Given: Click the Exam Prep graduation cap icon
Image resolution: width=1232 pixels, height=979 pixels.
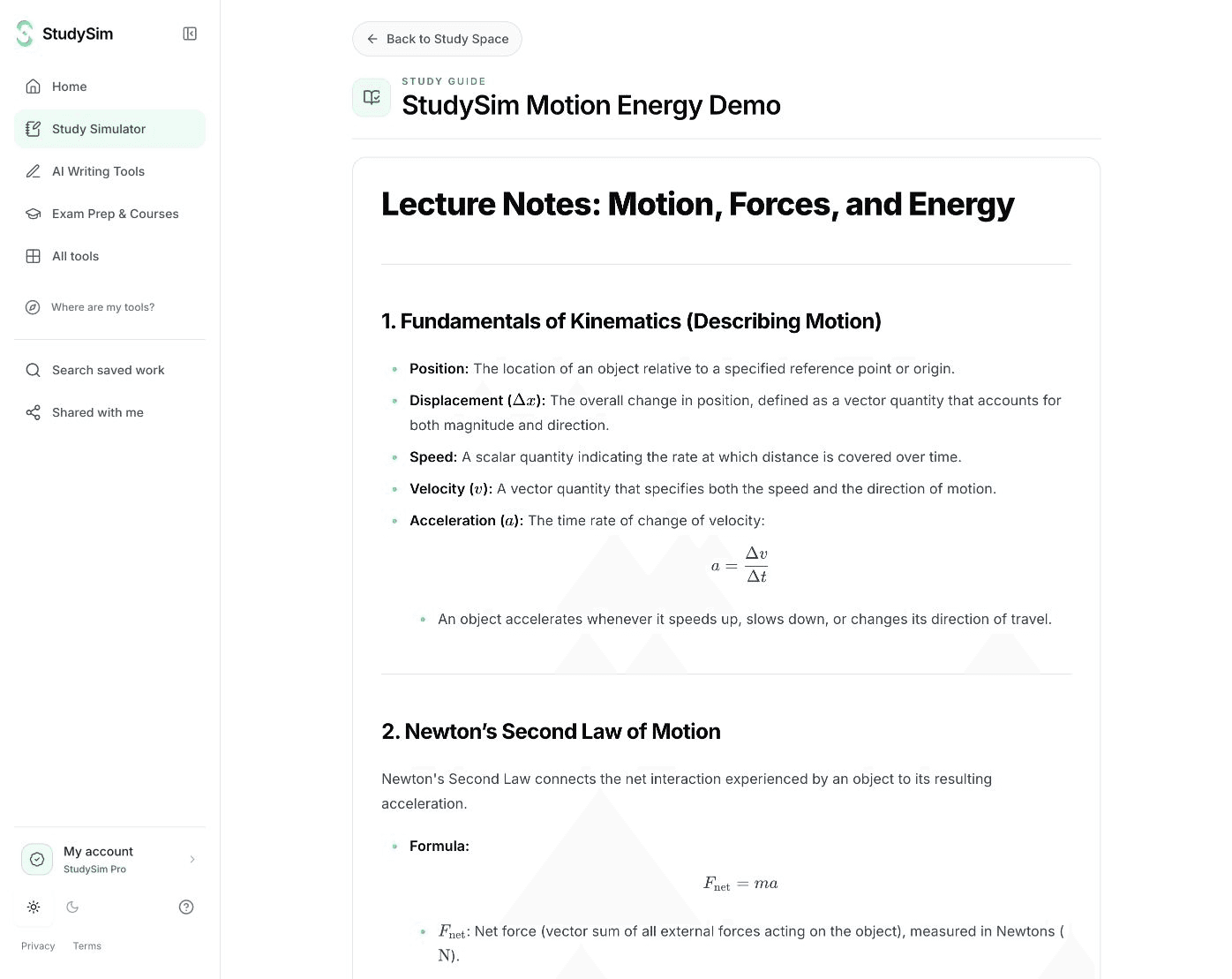Looking at the screenshot, I should coord(34,214).
